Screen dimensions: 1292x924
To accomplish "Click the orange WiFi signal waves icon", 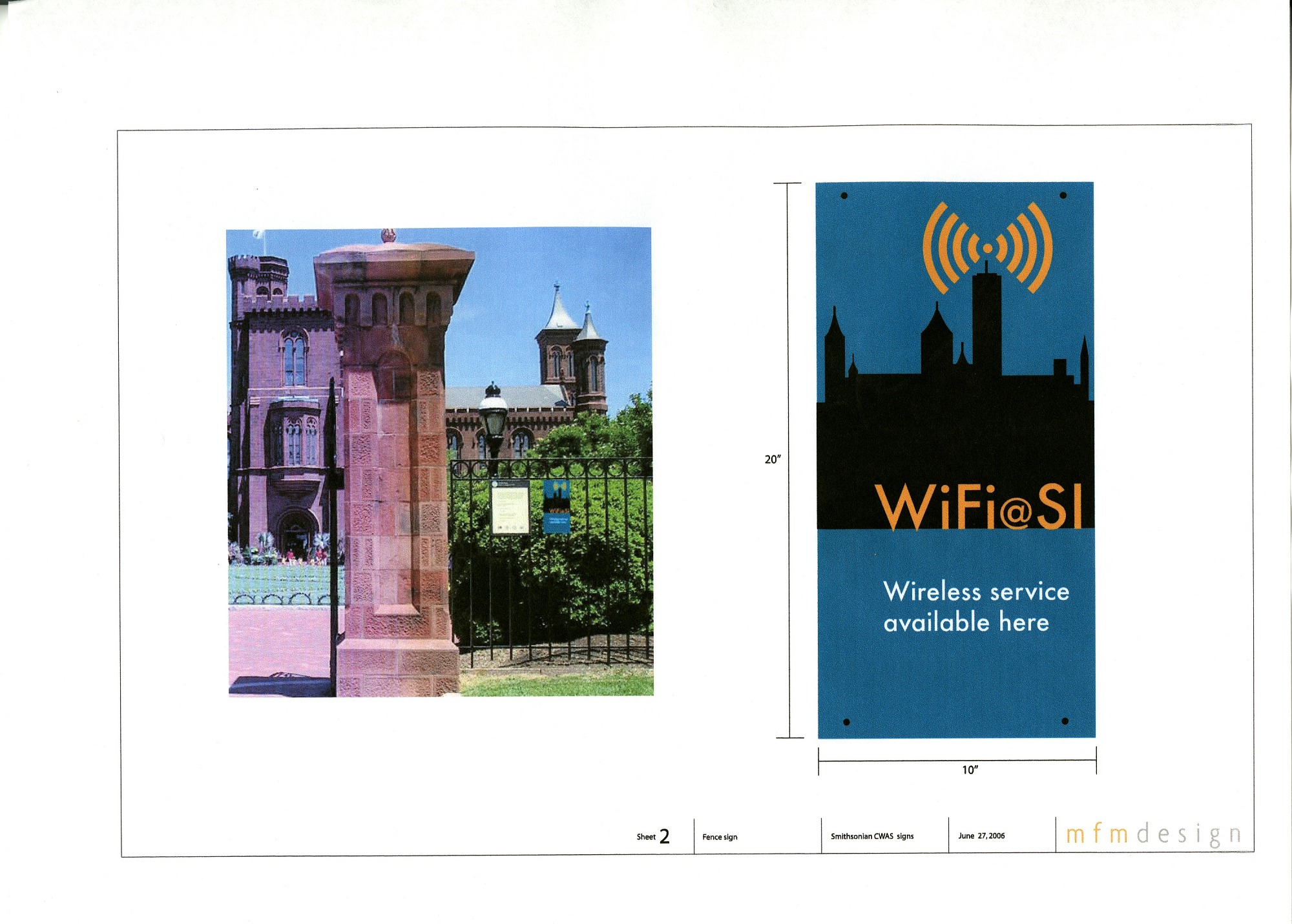I will click(x=988, y=247).
